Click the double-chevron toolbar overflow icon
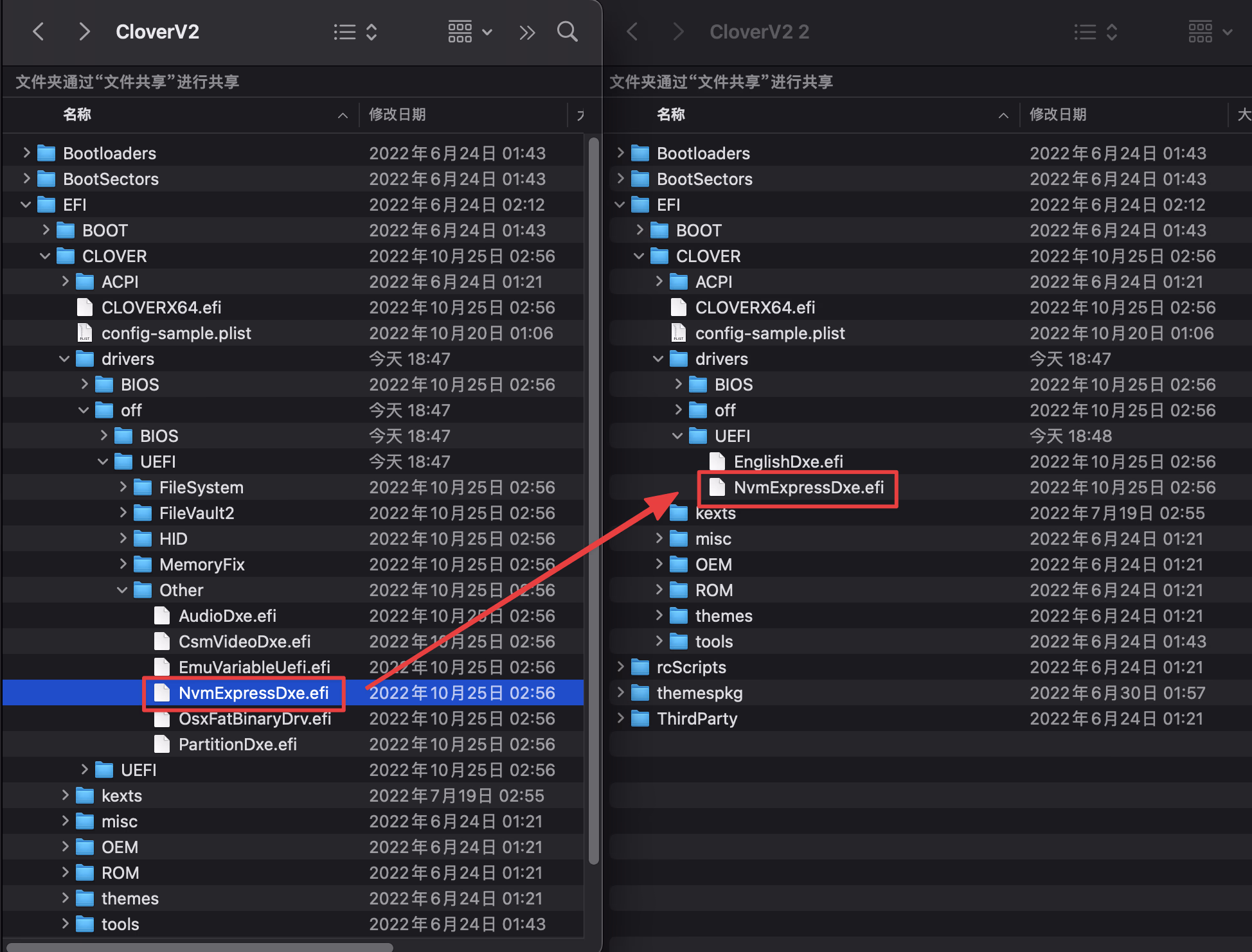The width and height of the screenshot is (1252, 952). pos(527,32)
